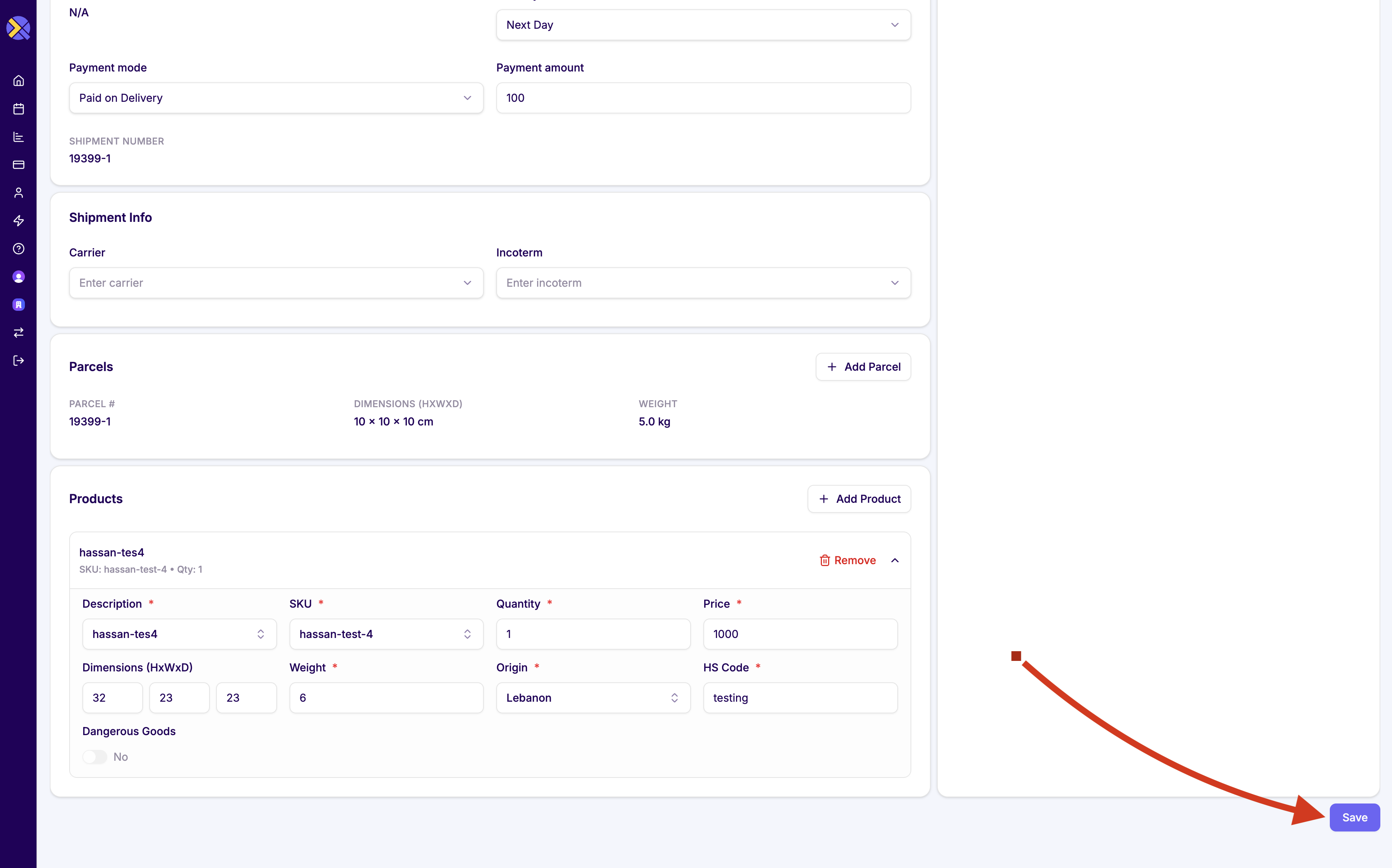Open the calendar icon in sidebar
1392x868 pixels.
pos(18,109)
